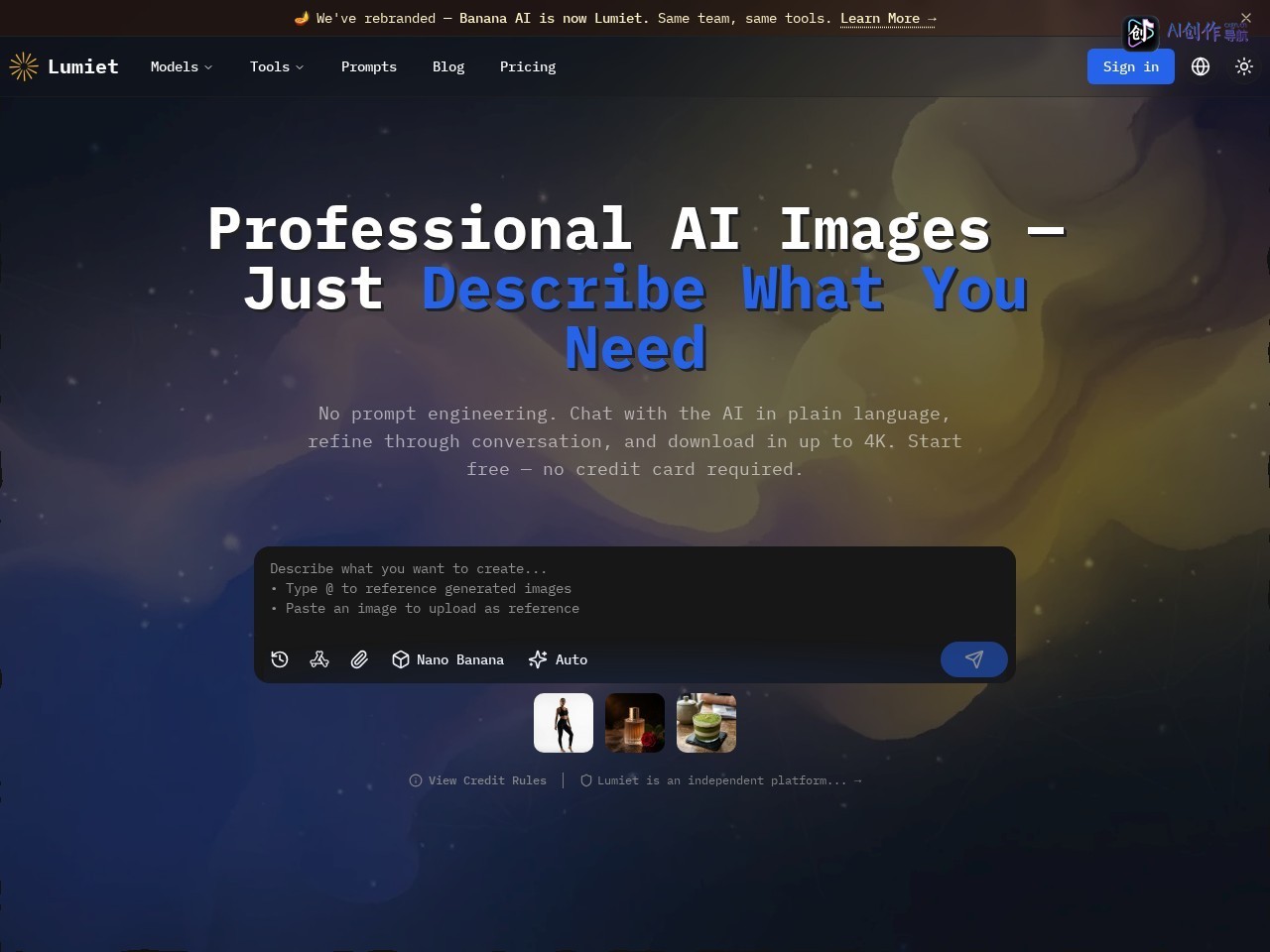Select the perfume bottle sample thumbnail
The image size is (1270, 952).
[x=635, y=723]
